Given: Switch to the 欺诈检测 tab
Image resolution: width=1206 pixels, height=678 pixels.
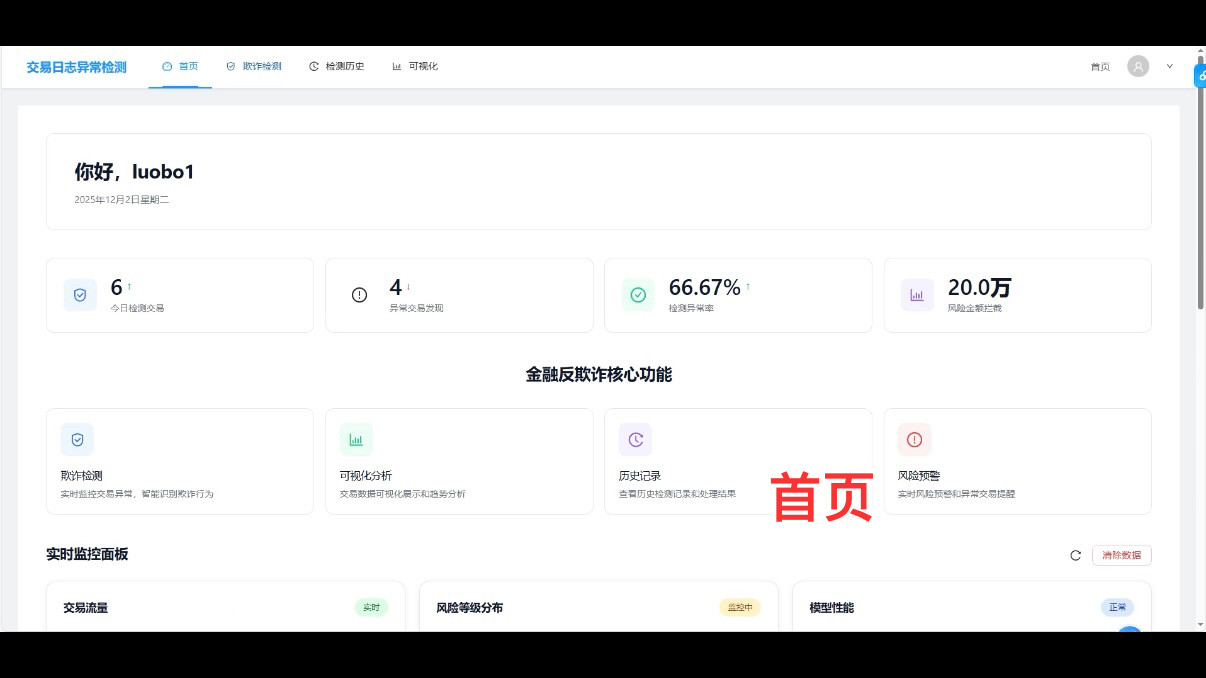Looking at the screenshot, I should (253, 67).
